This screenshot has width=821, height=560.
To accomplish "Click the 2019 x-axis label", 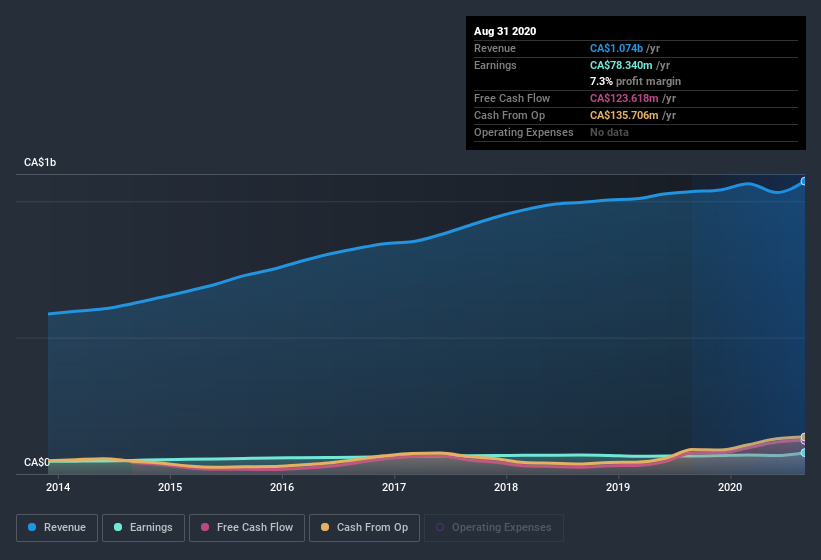I will click(x=618, y=487).
